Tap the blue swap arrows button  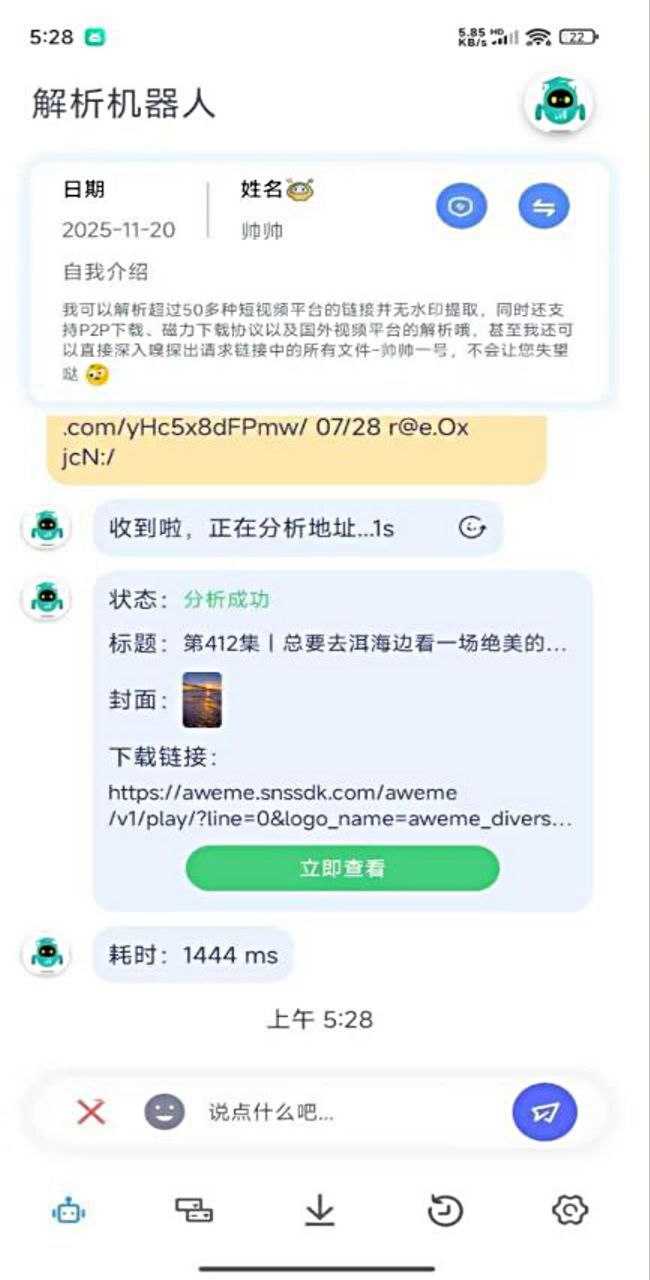(543, 207)
